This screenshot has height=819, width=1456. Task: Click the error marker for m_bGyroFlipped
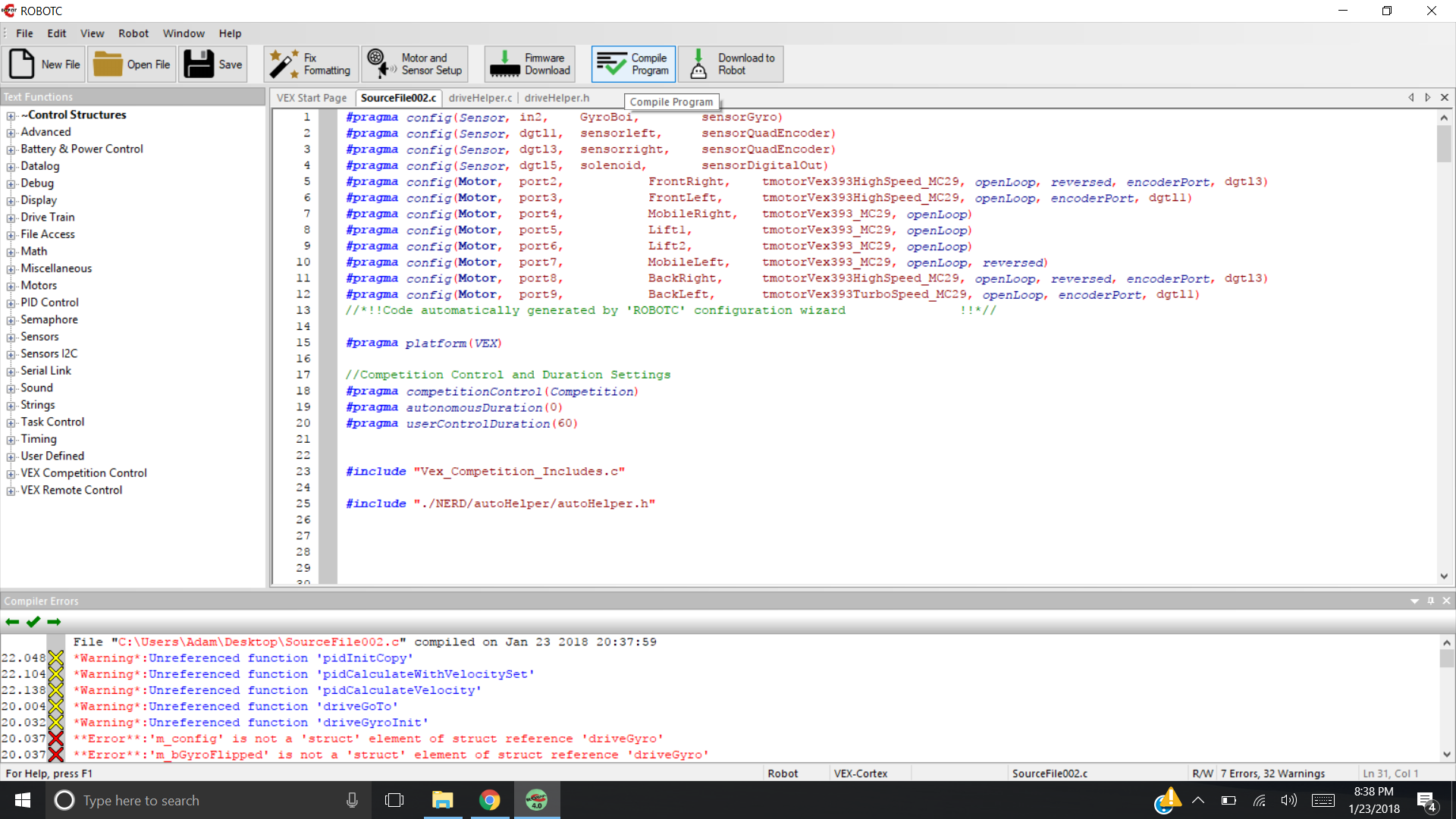point(56,755)
